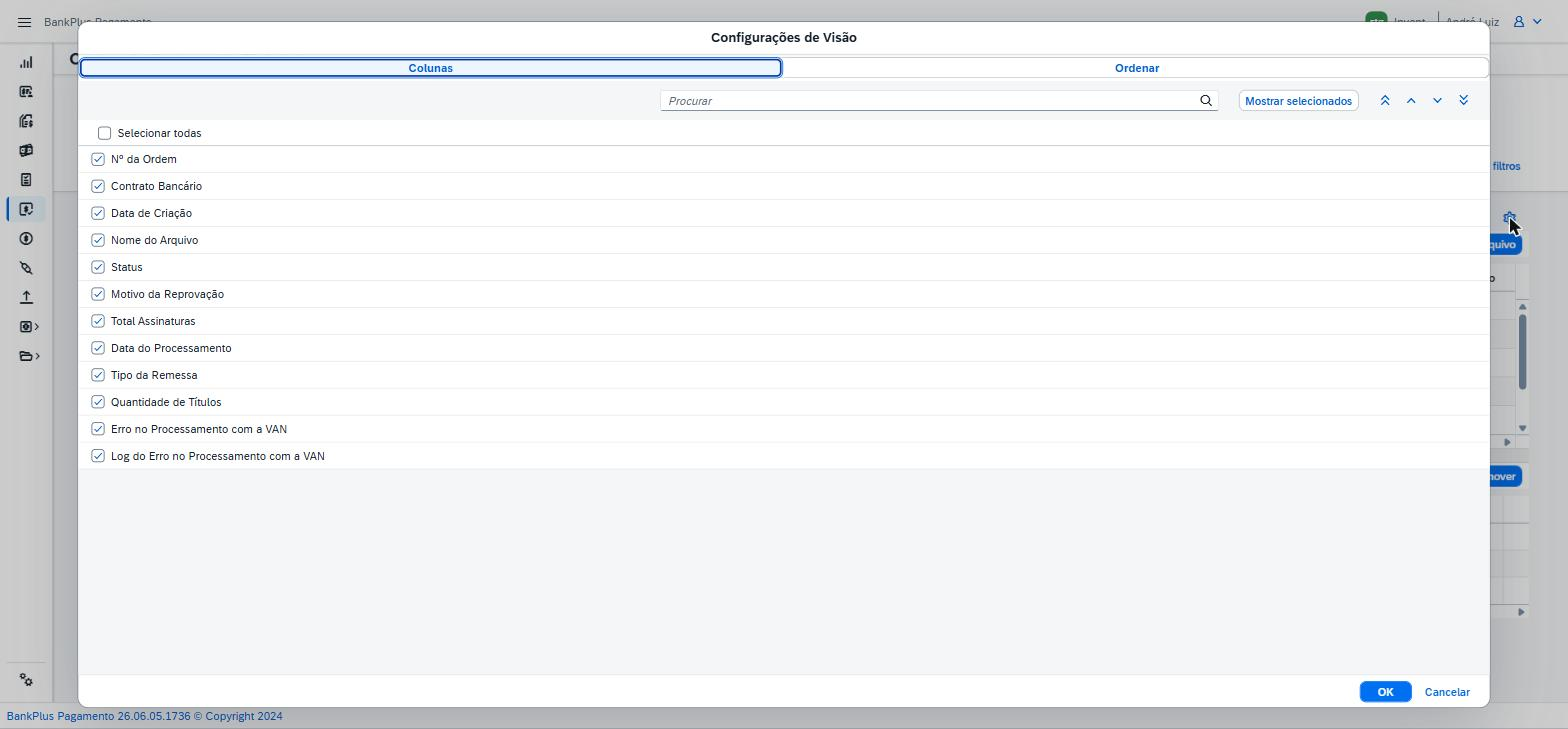
Task: Click the user profile icon in header
Action: point(1518,21)
